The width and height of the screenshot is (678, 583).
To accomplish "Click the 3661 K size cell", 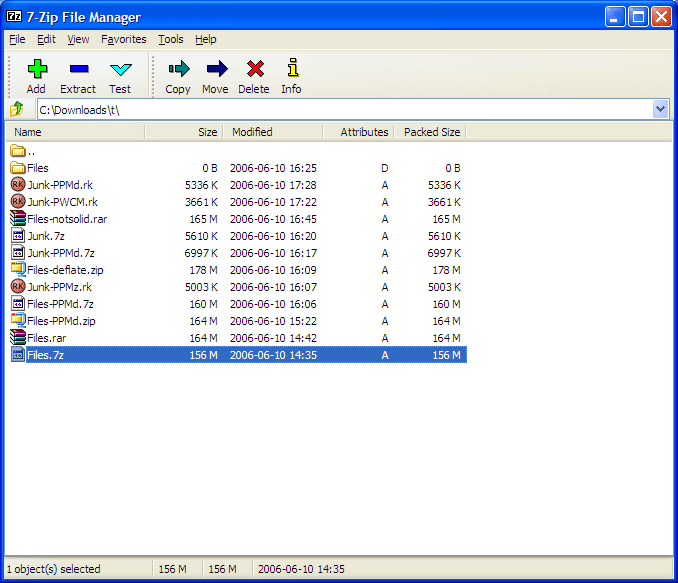I will (201, 202).
